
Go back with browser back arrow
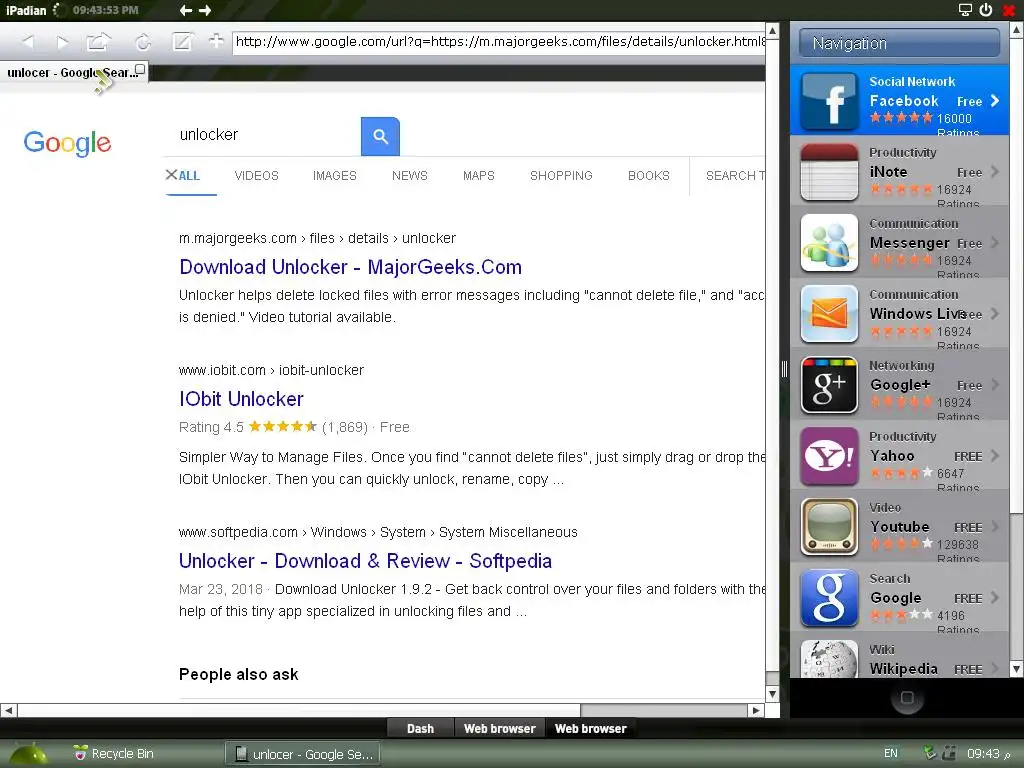click(x=28, y=42)
